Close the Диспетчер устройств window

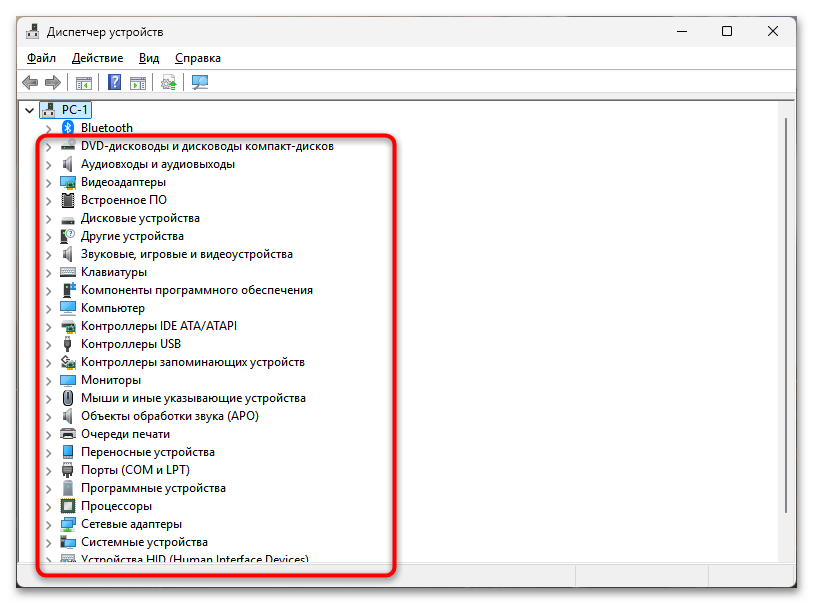click(773, 32)
